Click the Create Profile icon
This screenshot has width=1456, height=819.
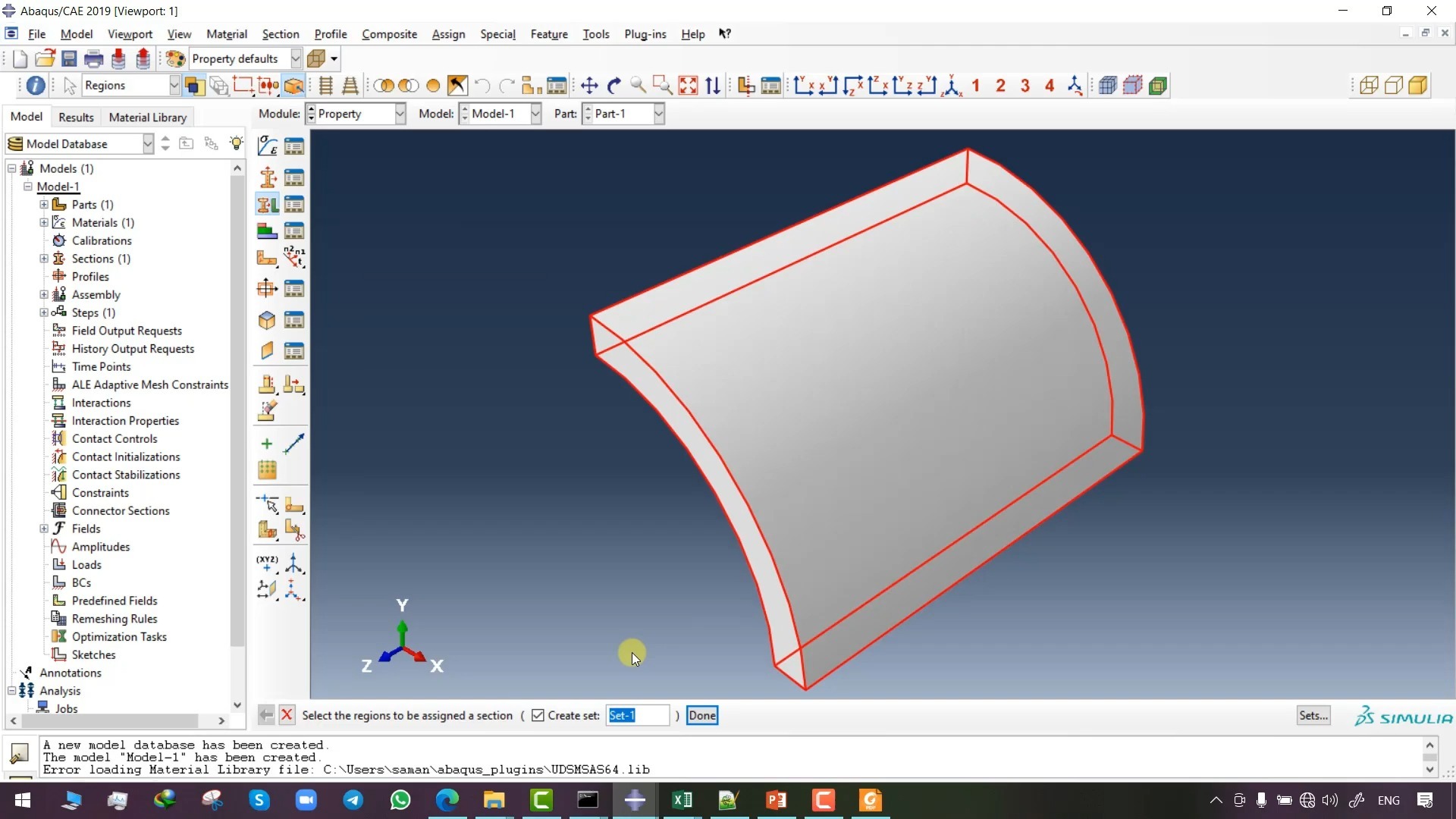[x=267, y=288]
